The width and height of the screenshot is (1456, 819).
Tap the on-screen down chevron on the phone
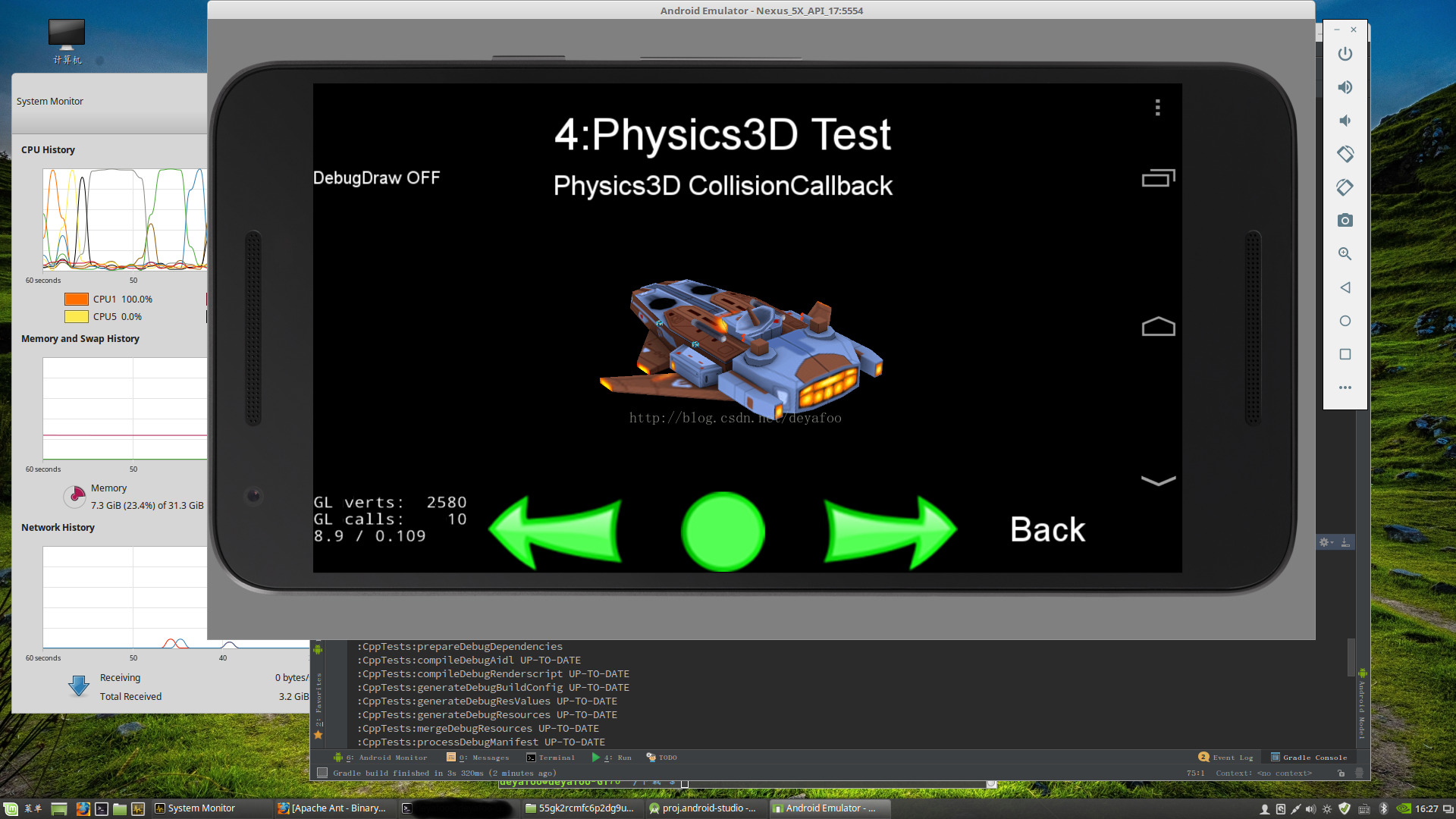click(1158, 480)
